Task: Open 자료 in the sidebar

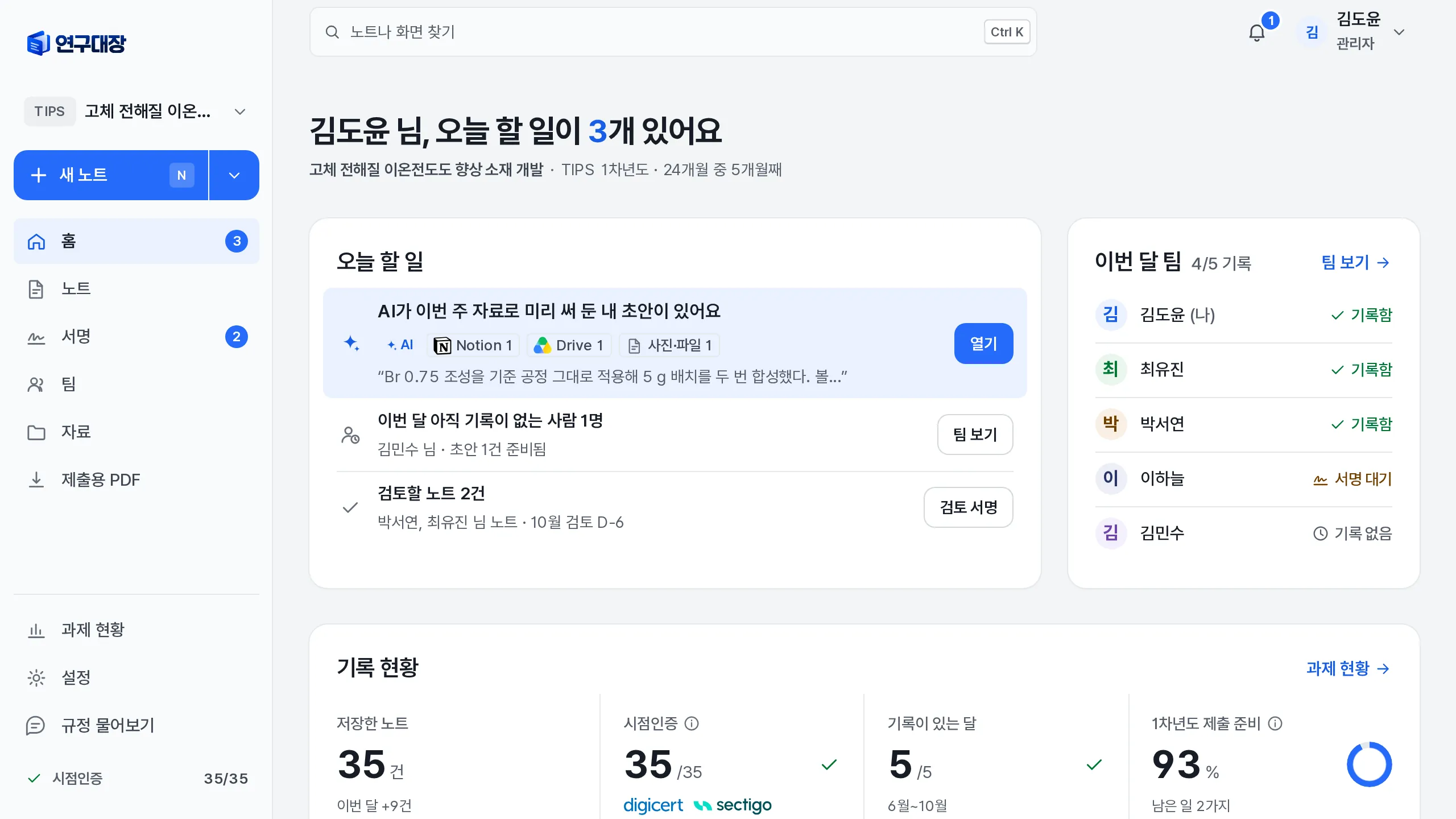Action: [x=136, y=432]
